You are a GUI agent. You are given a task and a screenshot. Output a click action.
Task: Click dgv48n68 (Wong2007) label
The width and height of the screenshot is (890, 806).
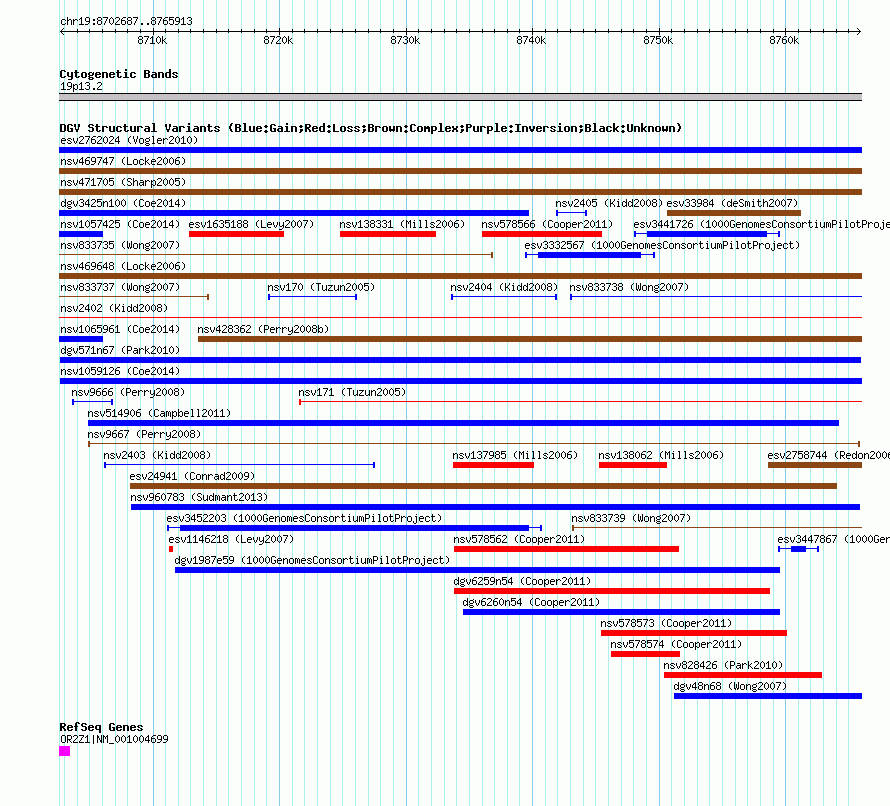point(730,686)
